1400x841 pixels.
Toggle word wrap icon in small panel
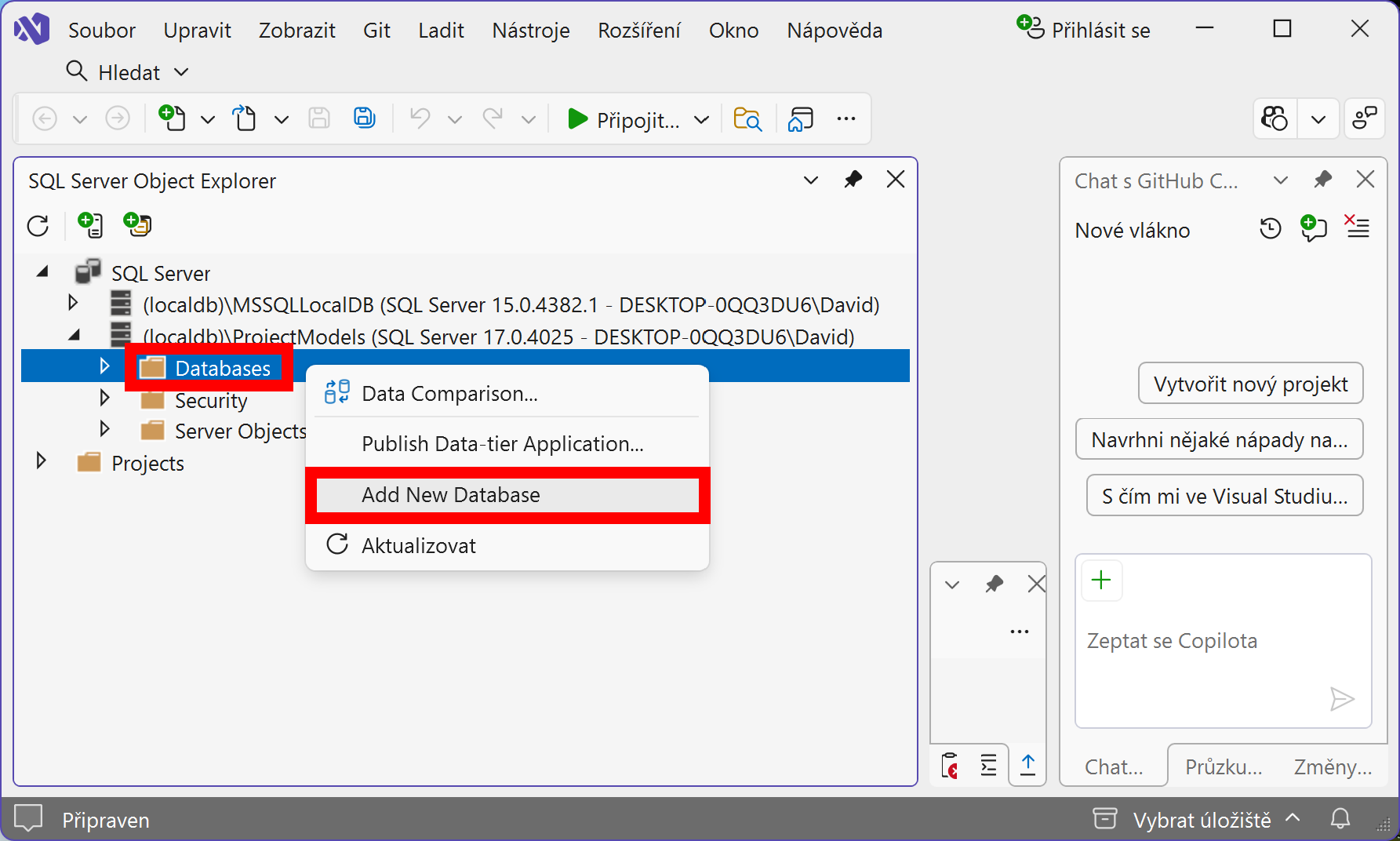coord(988,765)
